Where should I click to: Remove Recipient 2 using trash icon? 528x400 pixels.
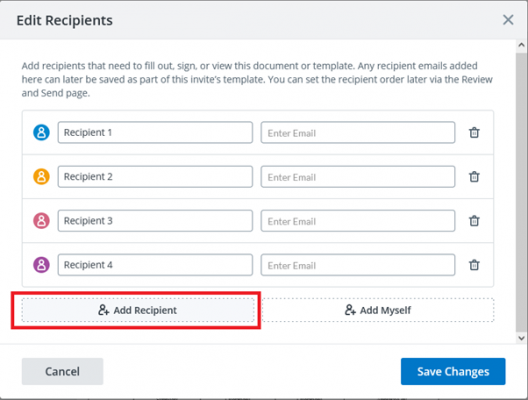[x=474, y=176]
